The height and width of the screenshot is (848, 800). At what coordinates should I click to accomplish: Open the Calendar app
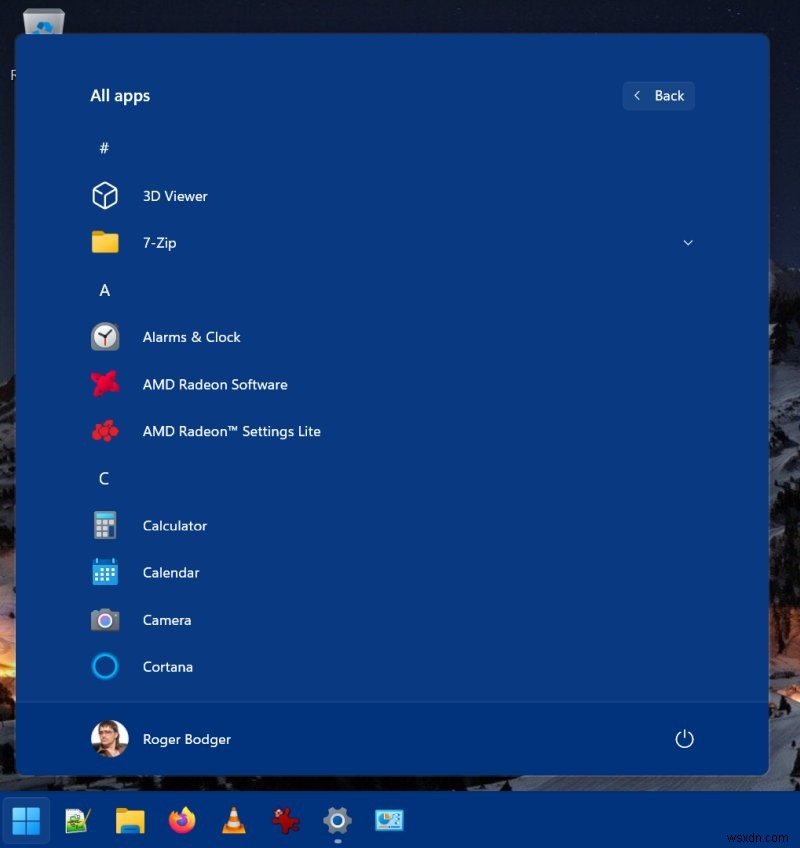point(170,572)
